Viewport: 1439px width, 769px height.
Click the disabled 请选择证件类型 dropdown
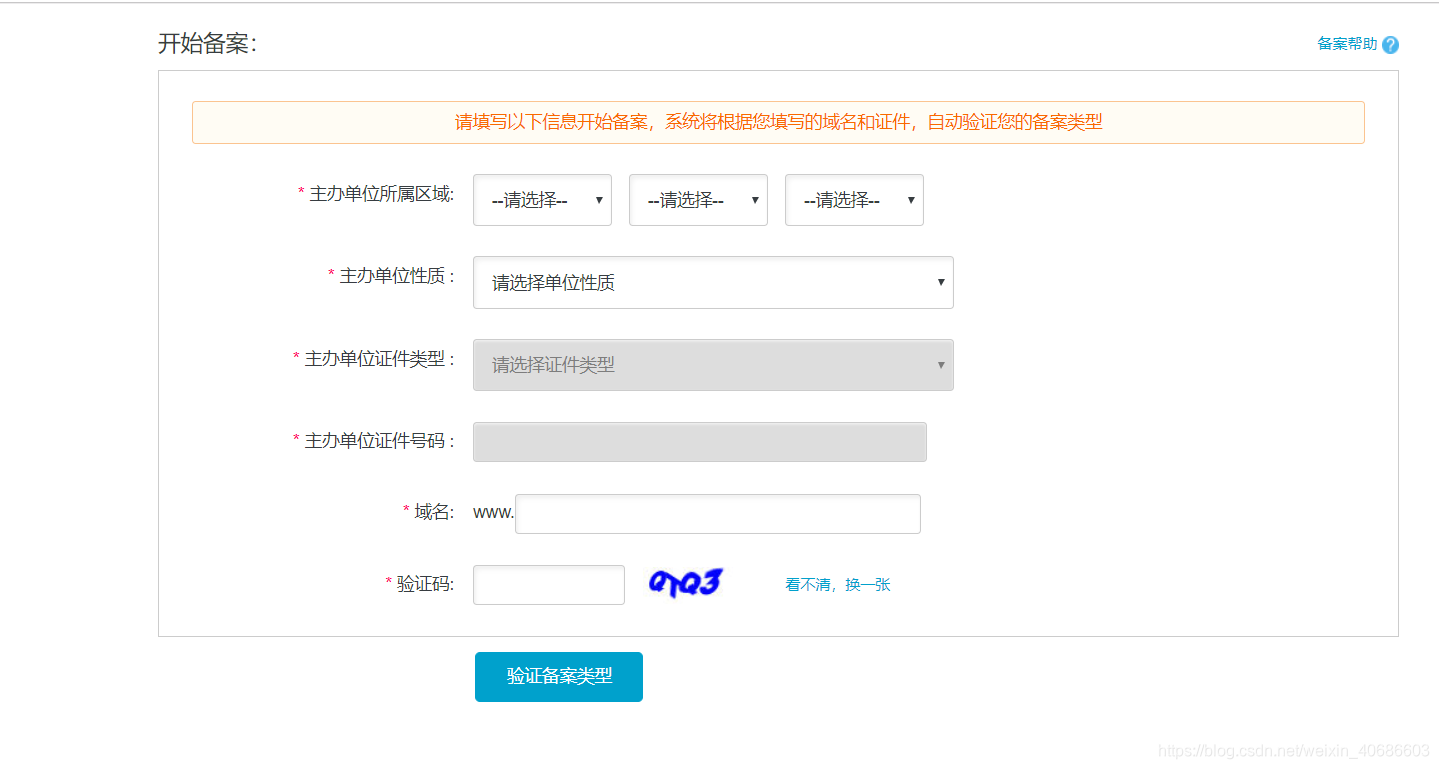pos(713,365)
